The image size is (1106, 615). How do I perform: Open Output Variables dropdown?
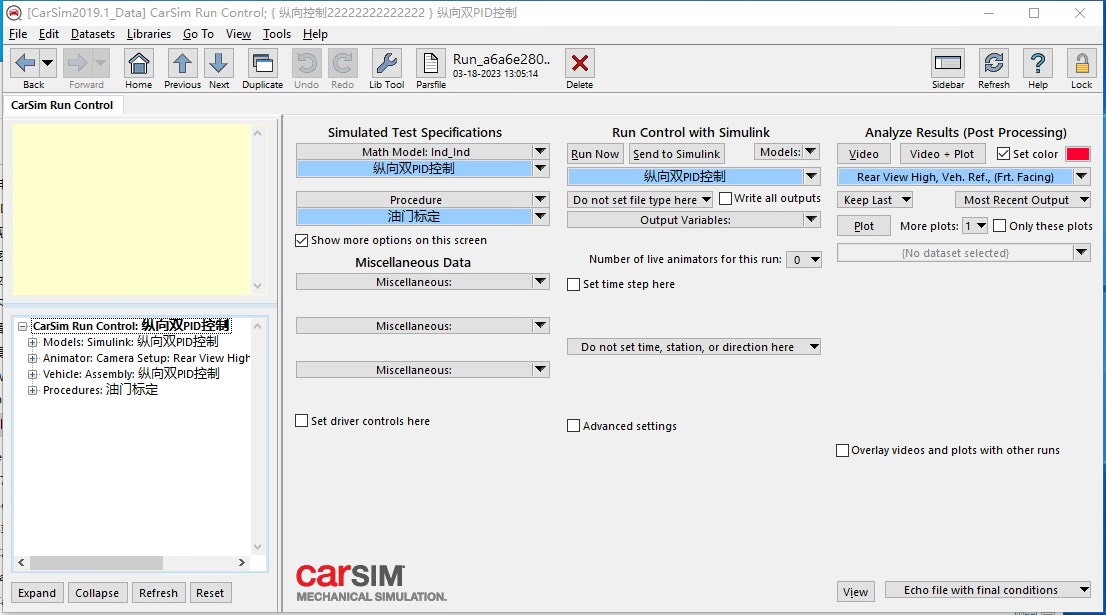pyautogui.click(x=812, y=220)
